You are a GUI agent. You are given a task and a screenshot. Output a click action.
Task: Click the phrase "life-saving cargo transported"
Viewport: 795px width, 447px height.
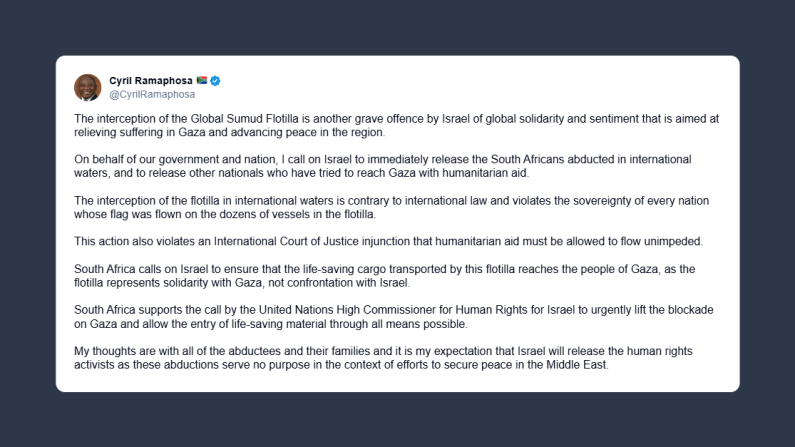tap(357, 269)
